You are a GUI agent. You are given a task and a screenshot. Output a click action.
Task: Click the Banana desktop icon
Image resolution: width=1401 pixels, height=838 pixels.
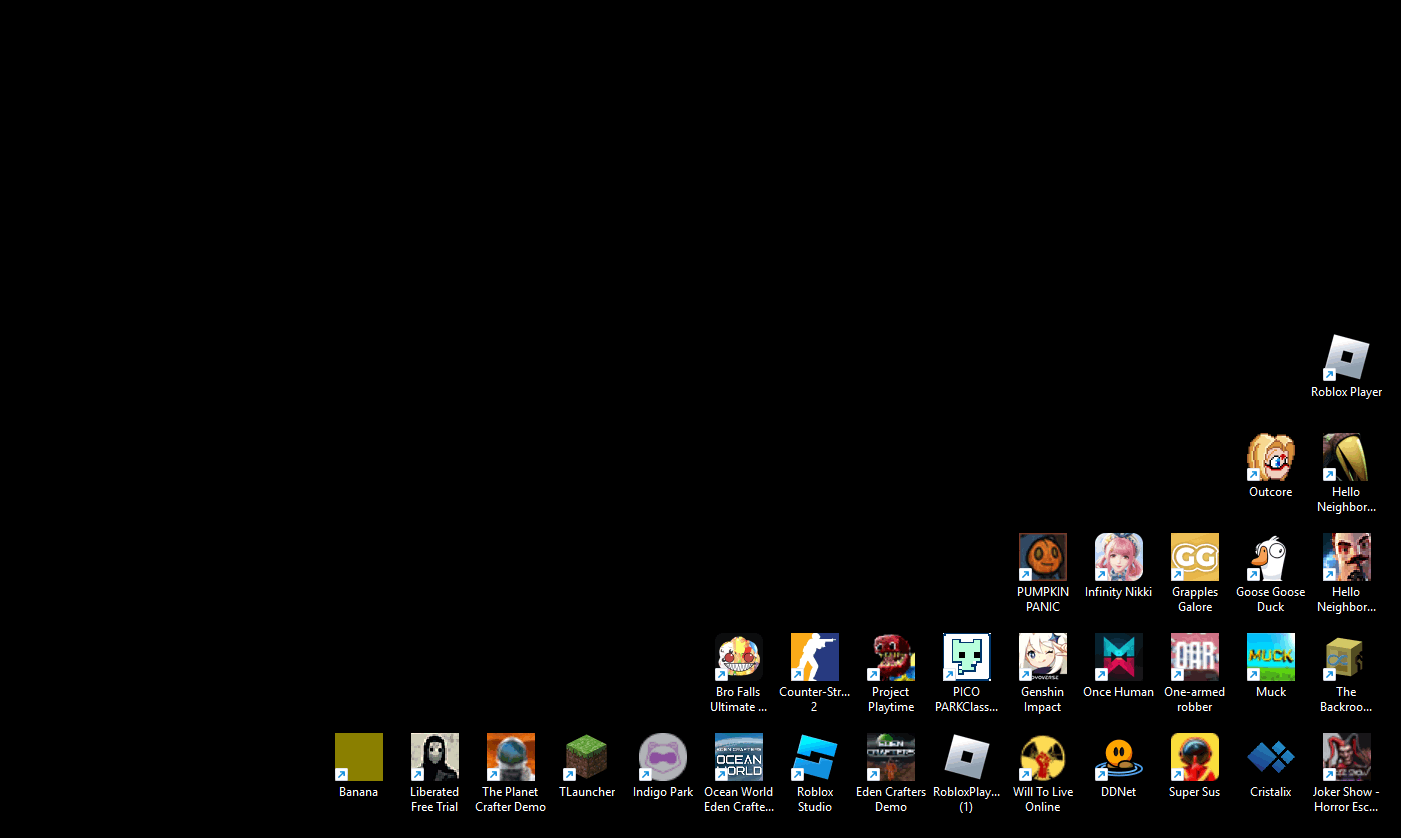(358, 757)
